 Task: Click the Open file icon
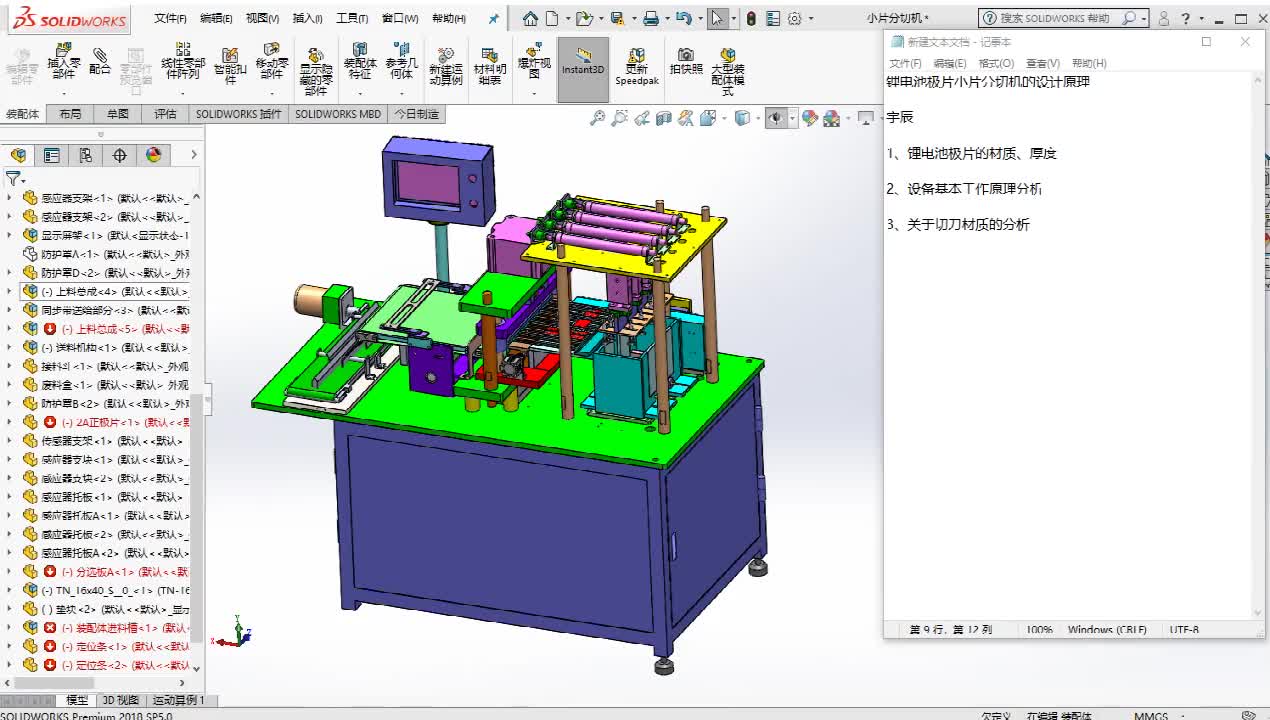[x=583, y=18]
